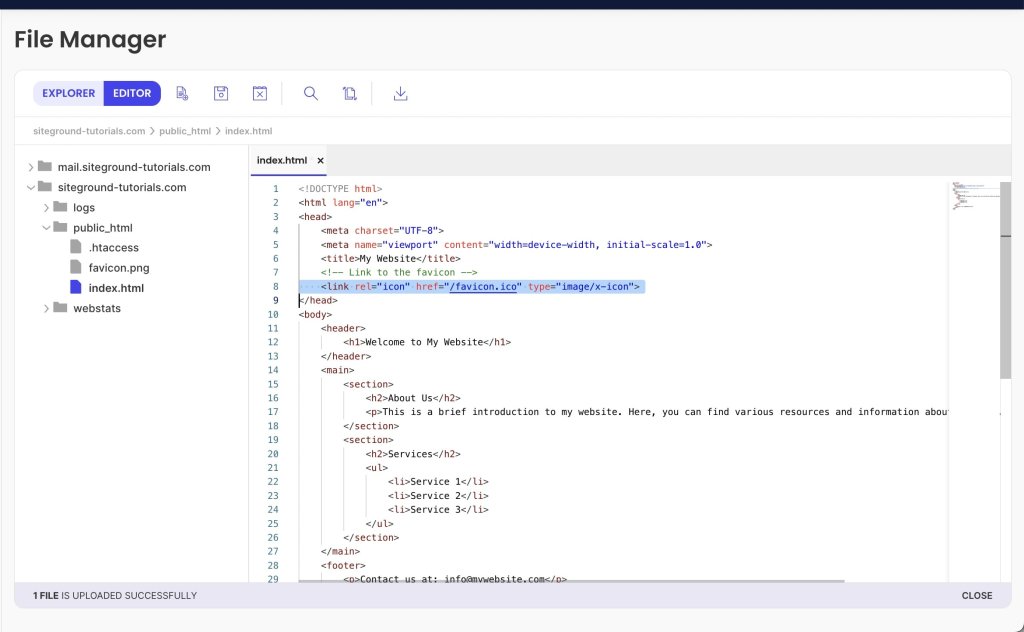Click the meta viewport code line
Viewport: 1024px width, 632px height.
point(516,245)
